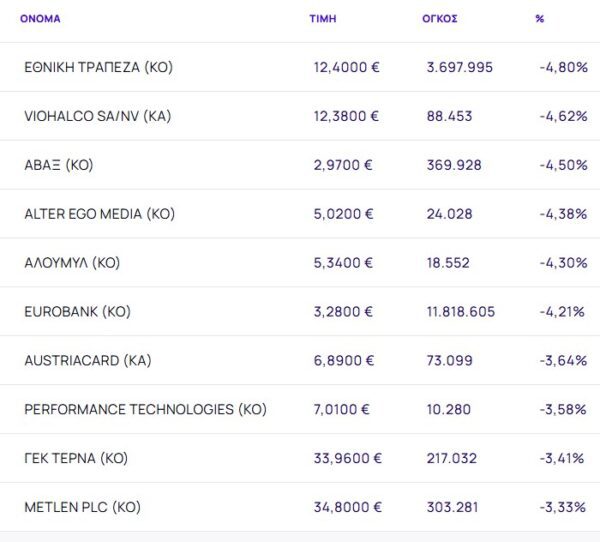Select the -4,80% change value
Image resolution: width=600 pixels, height=542 pixels.
coord(562,67)
